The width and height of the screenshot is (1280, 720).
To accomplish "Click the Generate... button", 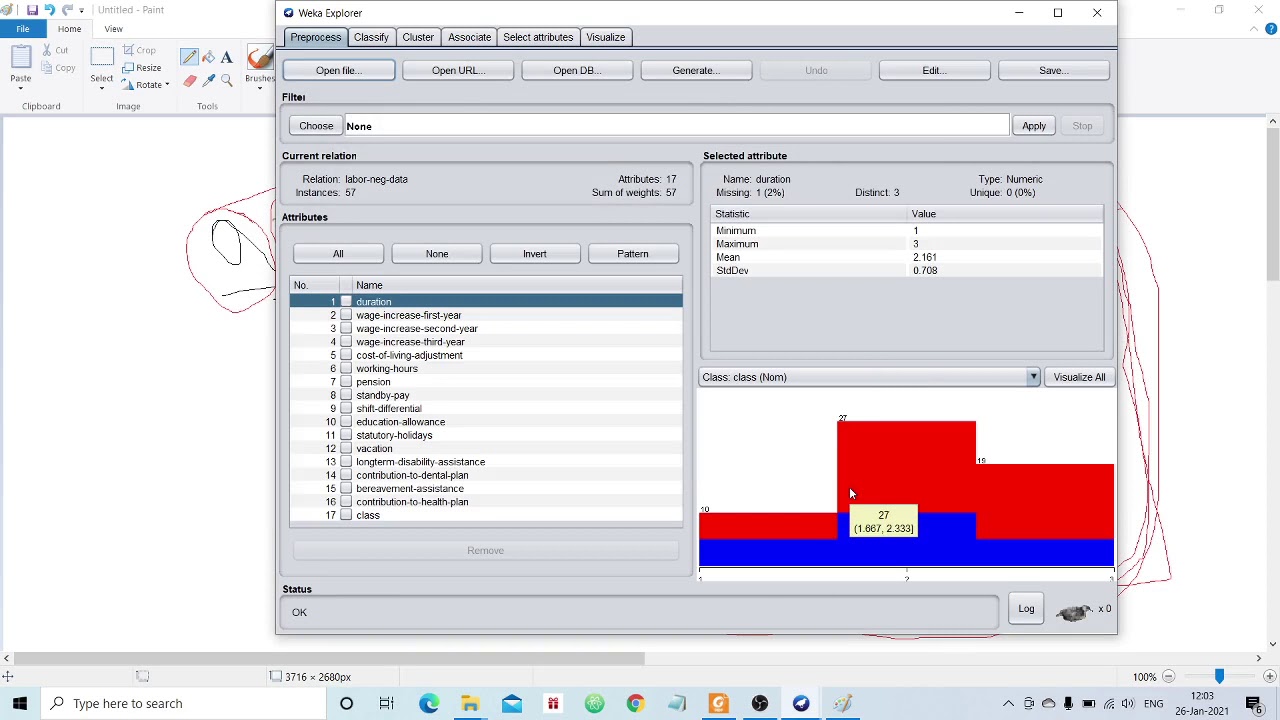I will (696, 70).
